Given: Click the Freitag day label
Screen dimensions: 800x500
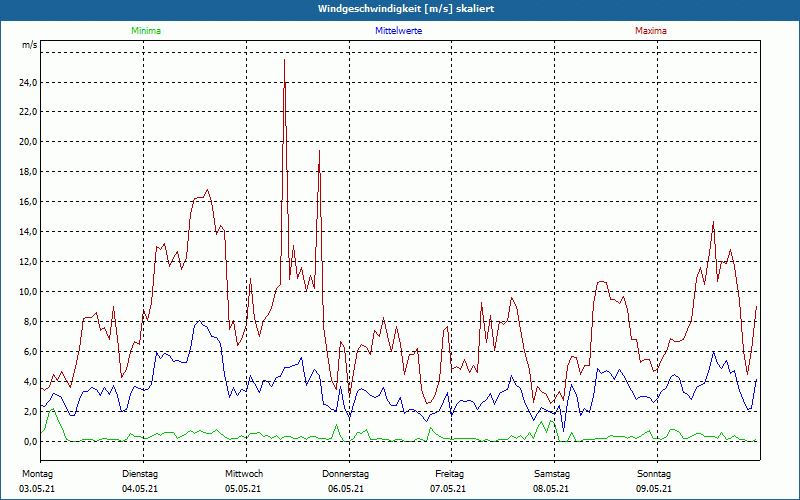Looking at the screenshot, I should [449, 474].
